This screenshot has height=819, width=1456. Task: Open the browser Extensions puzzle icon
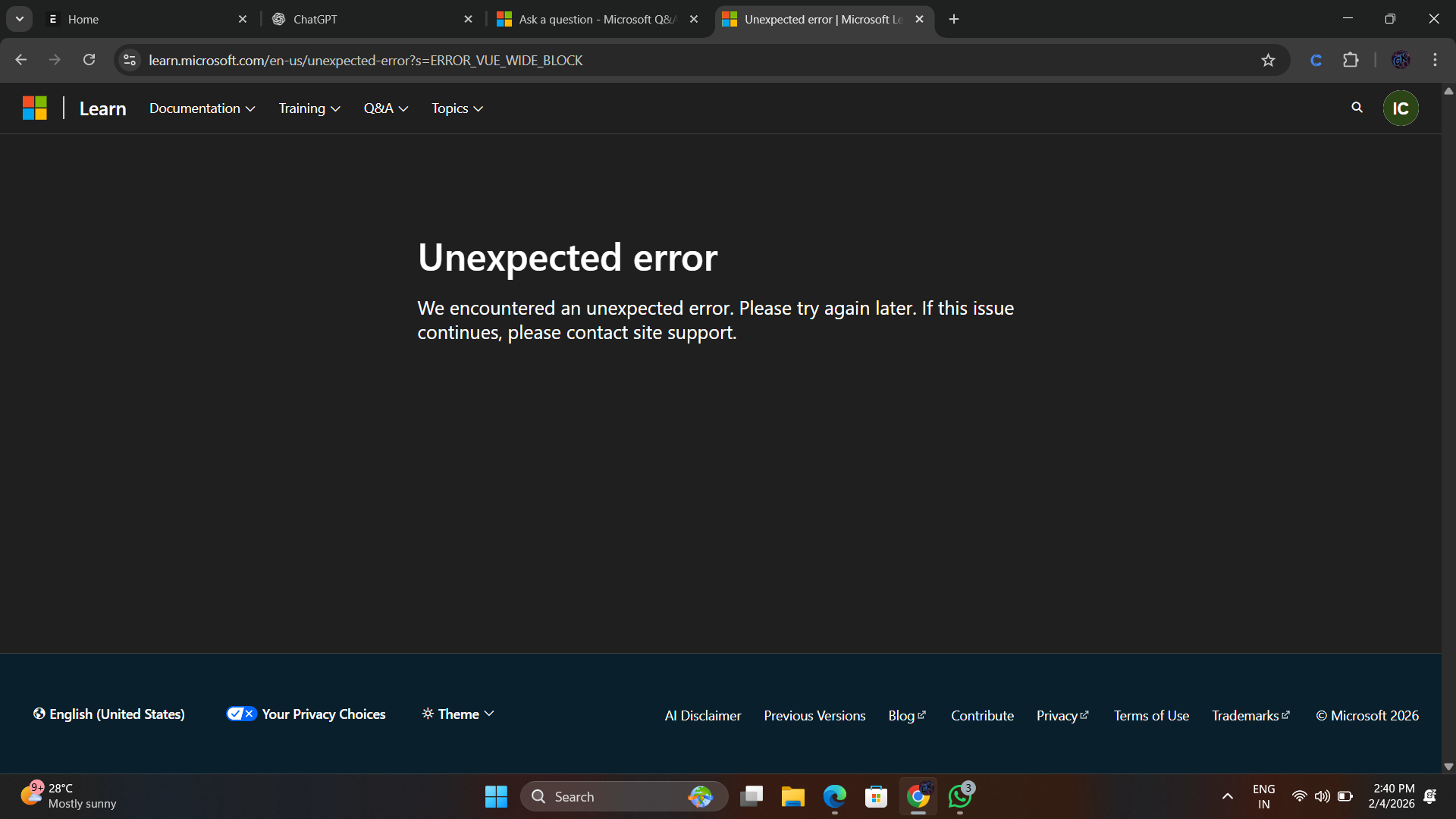[1351, 60]
